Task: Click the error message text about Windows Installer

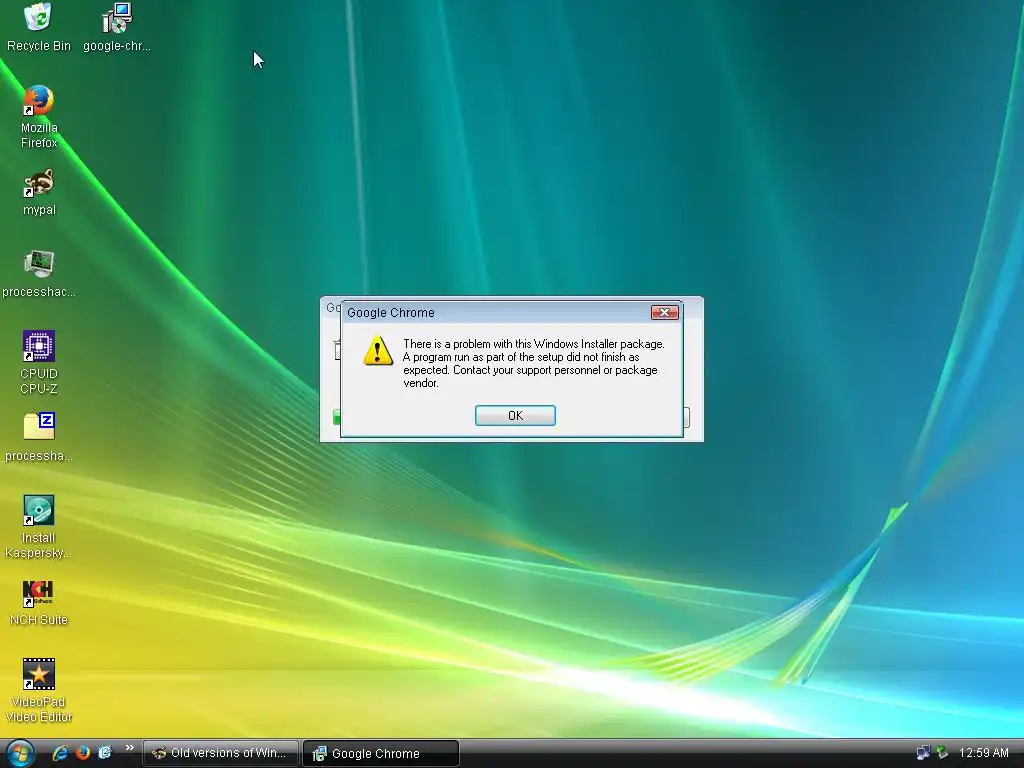Action: (534, 363)
